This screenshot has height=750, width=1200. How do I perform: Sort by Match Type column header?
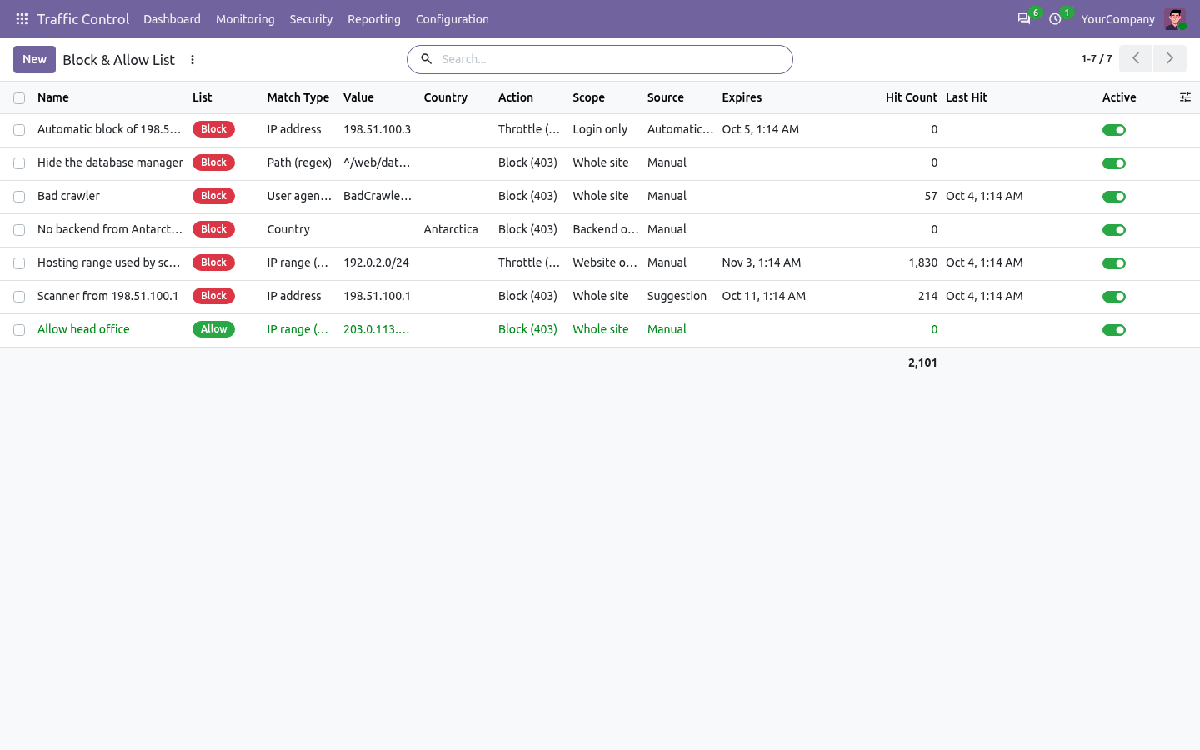tap(298, 98)
